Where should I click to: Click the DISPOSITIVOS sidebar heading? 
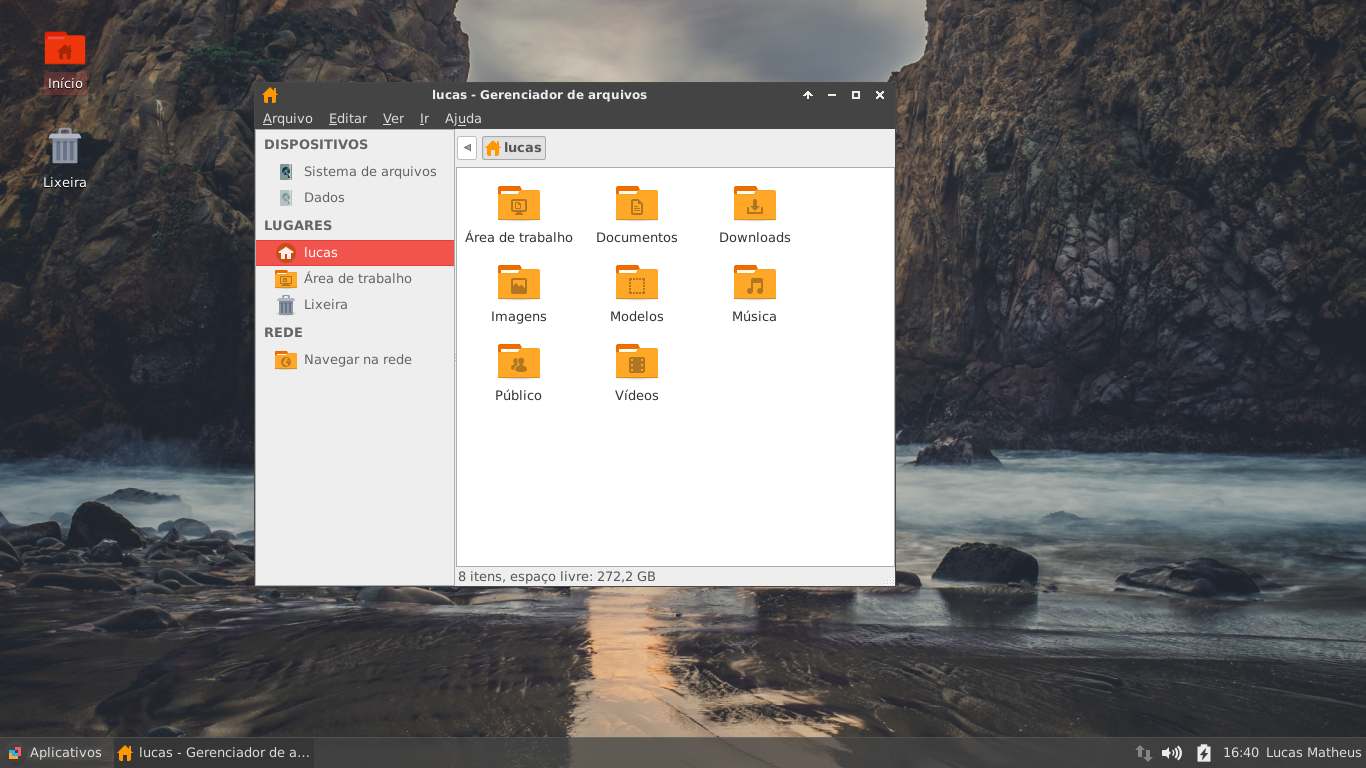pos(316,145)
